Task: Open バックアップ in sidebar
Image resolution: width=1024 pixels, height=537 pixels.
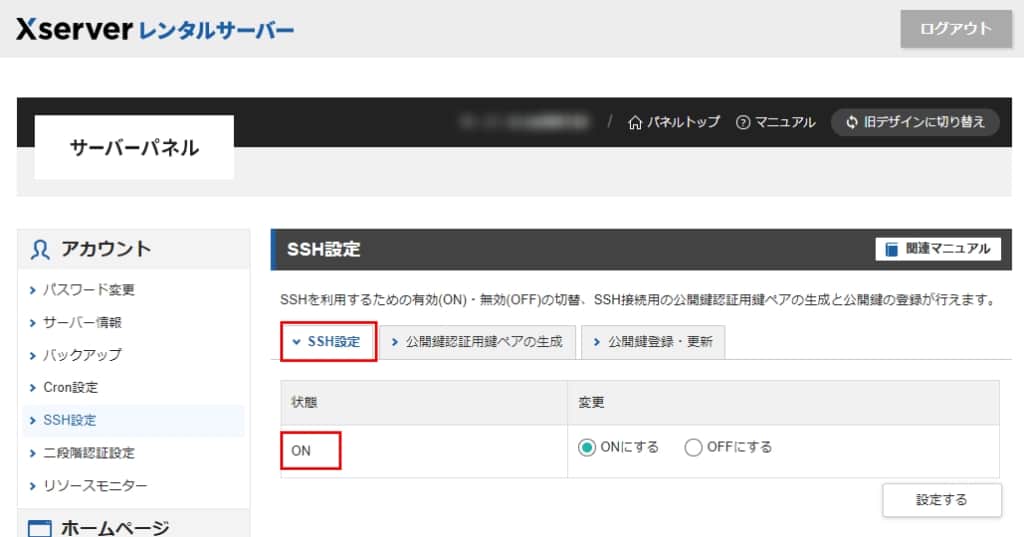Action: 82,355
